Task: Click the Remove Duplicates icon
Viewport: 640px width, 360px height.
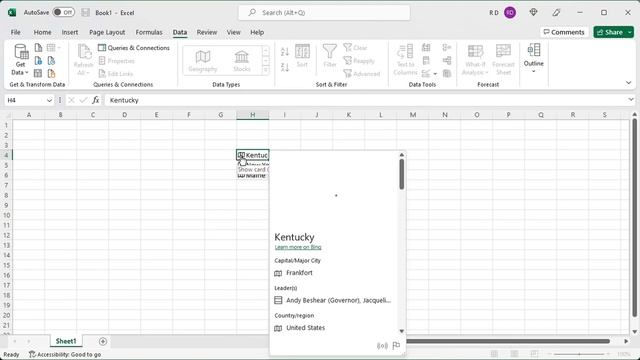Action: [x=426, y=61]
